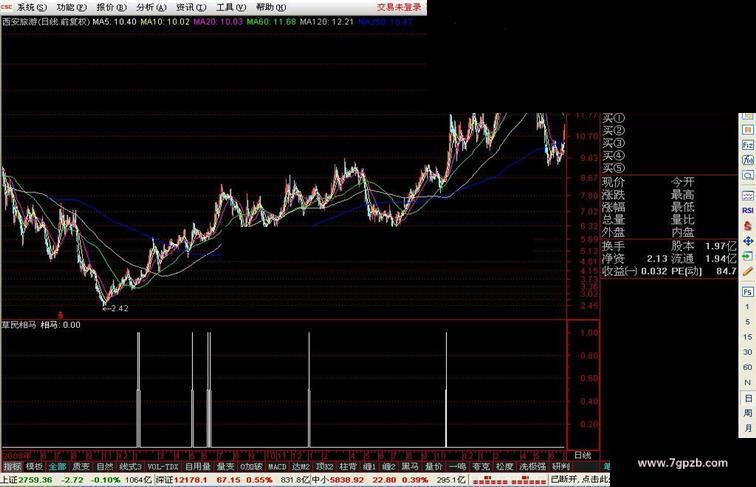
Task: Select the monthly 月 period button
Action: pos(747,428)
